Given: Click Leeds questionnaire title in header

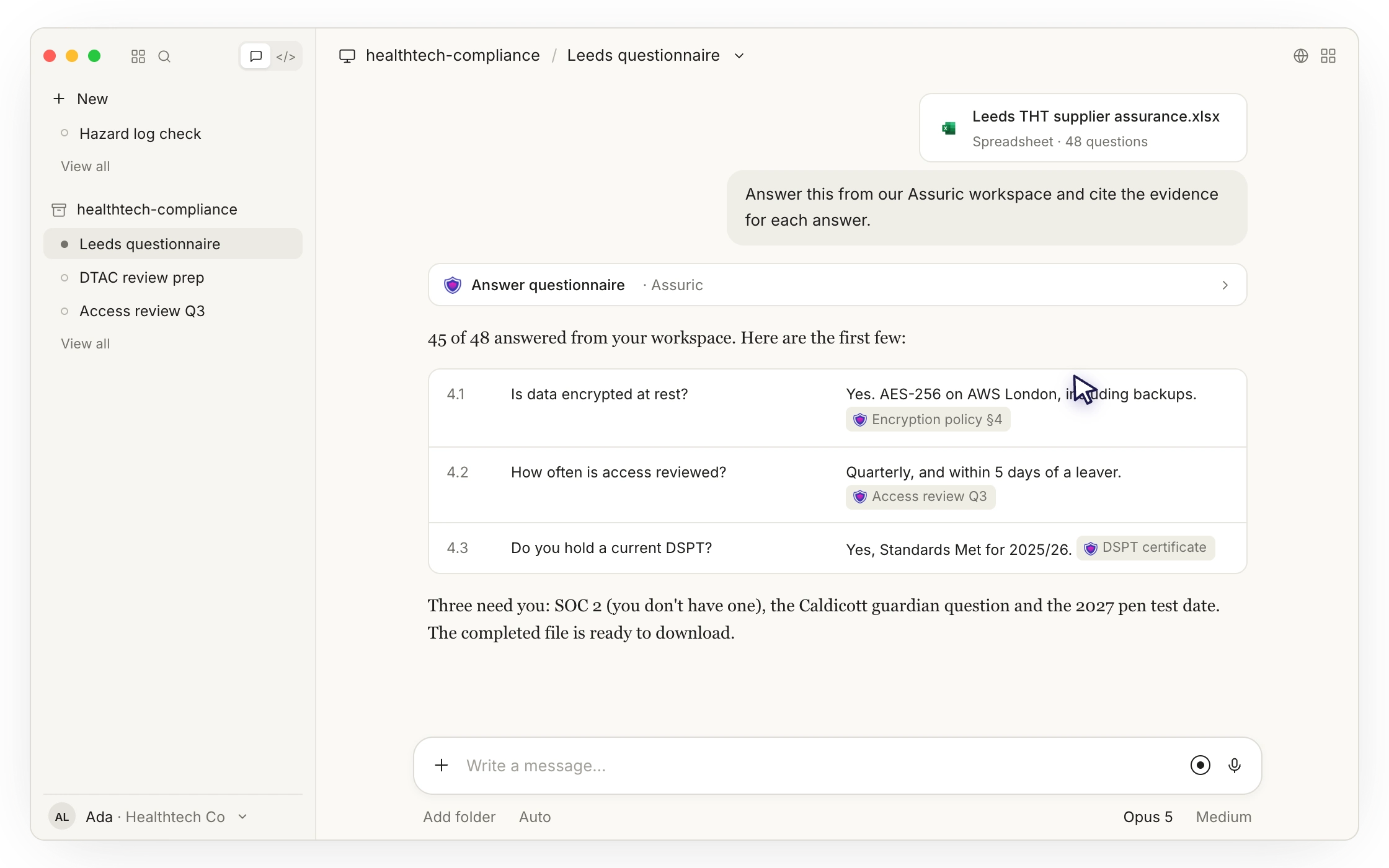Looking at the screenshot, I should 643,55.
